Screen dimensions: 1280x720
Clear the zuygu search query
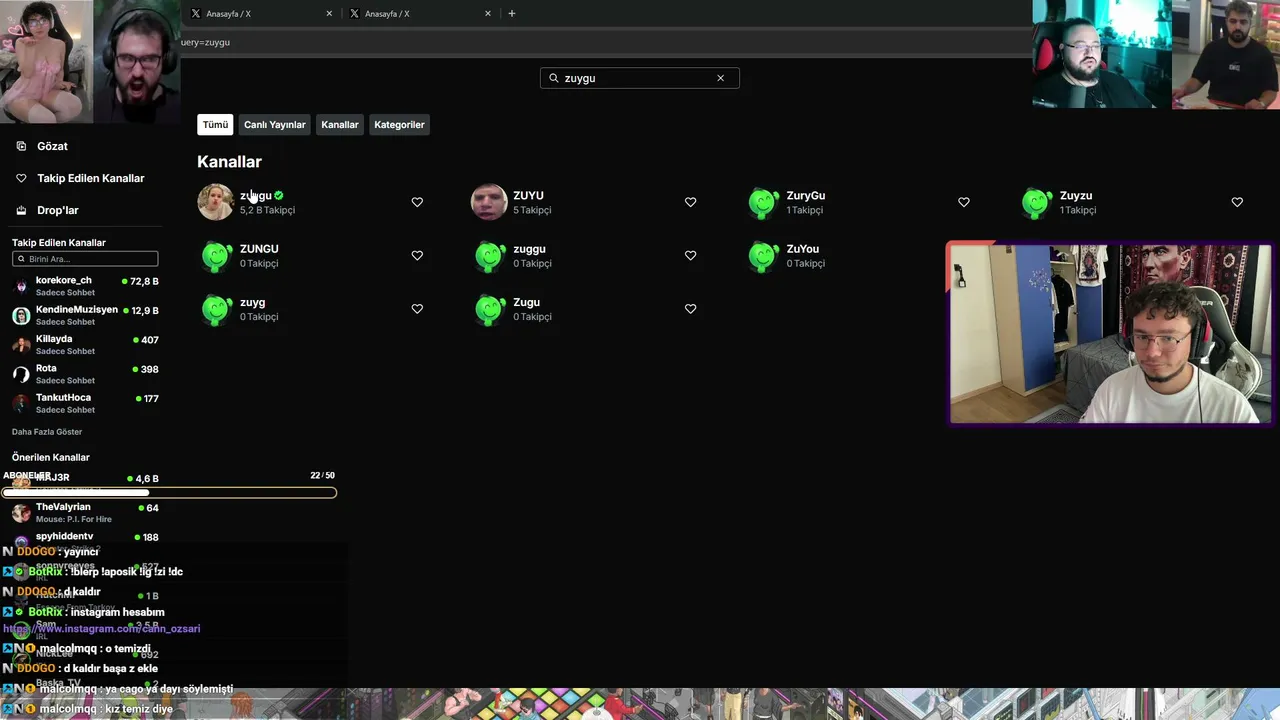click(720, 78)
